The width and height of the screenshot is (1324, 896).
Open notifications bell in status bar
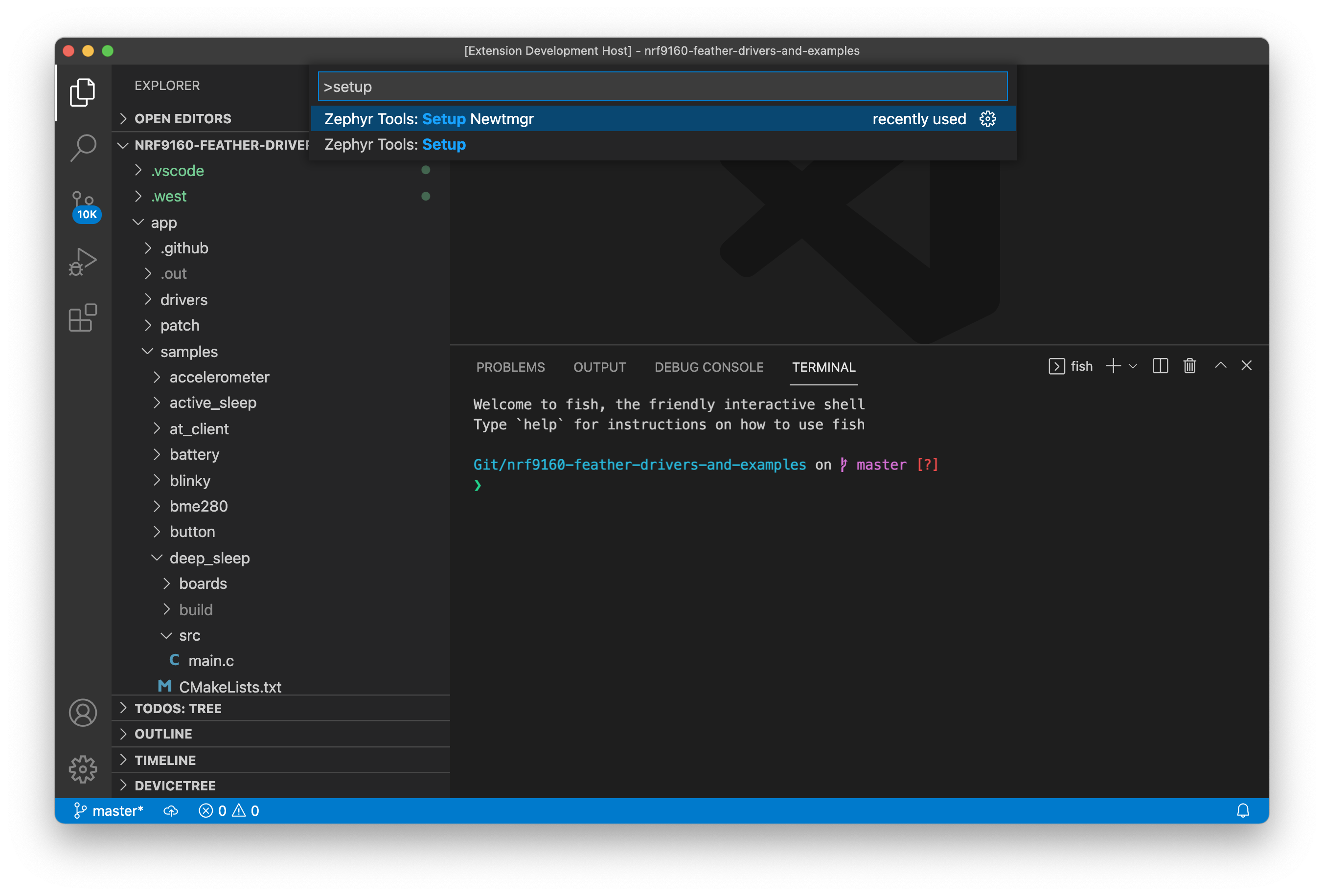click(1243, 810)
